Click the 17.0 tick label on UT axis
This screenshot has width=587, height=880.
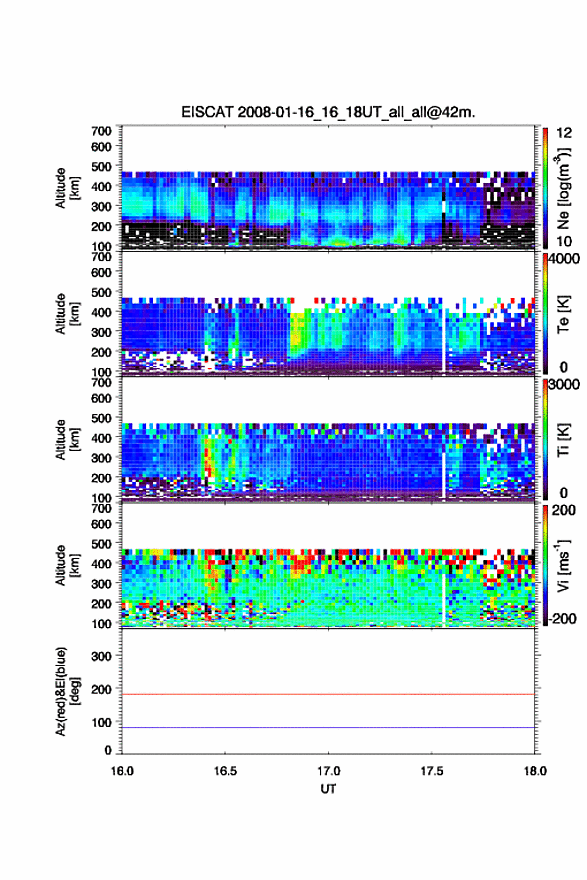(328, 771)
